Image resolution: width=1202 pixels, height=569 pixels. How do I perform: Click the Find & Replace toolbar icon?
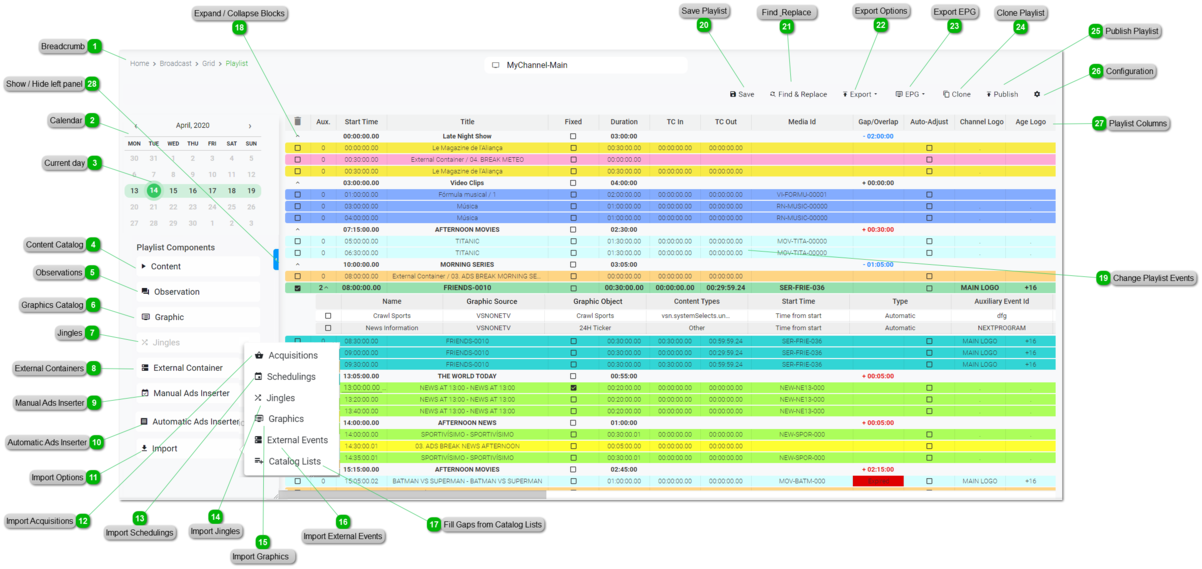773,94
